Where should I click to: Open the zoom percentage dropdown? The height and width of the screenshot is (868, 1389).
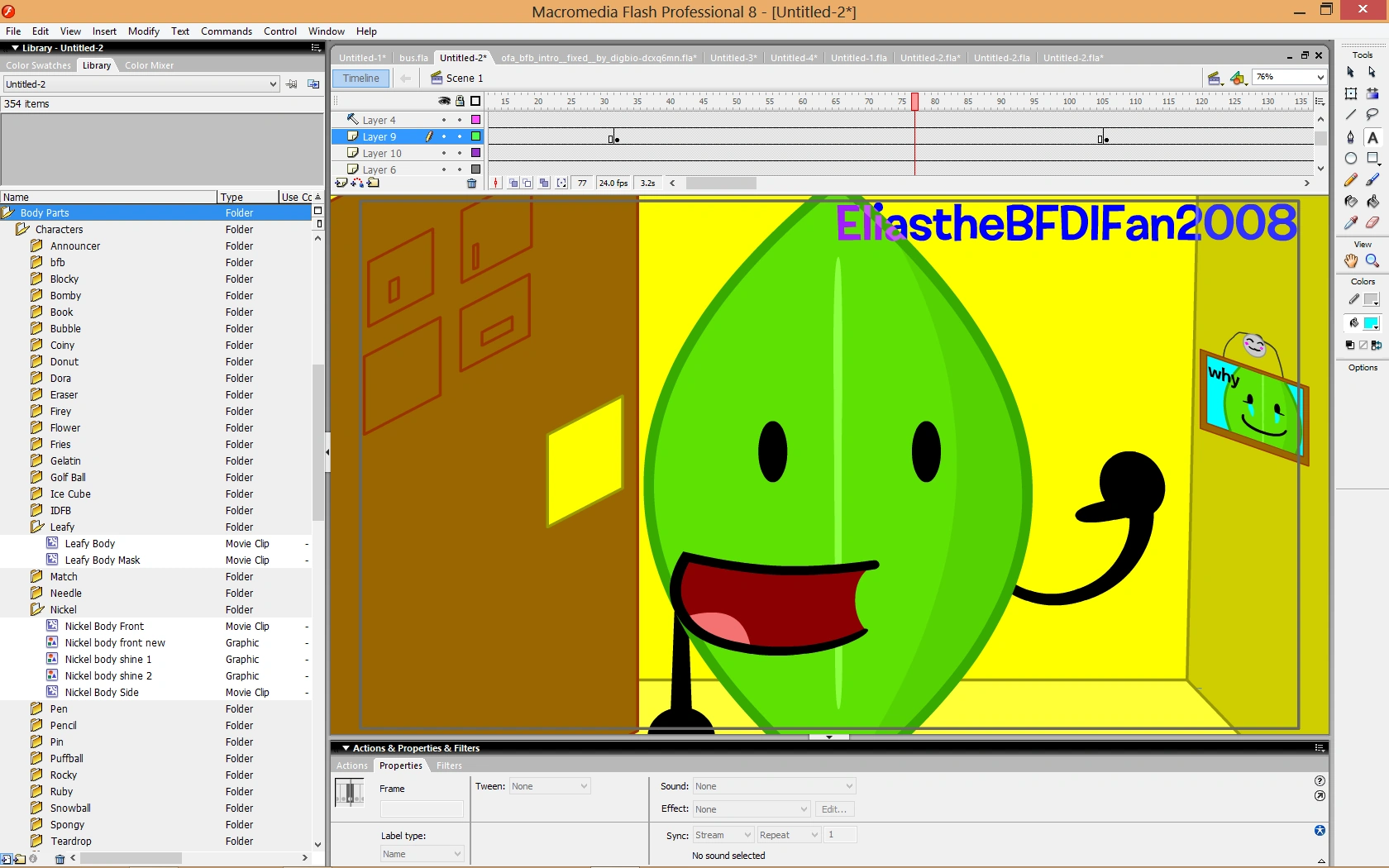coord(1319,77)
